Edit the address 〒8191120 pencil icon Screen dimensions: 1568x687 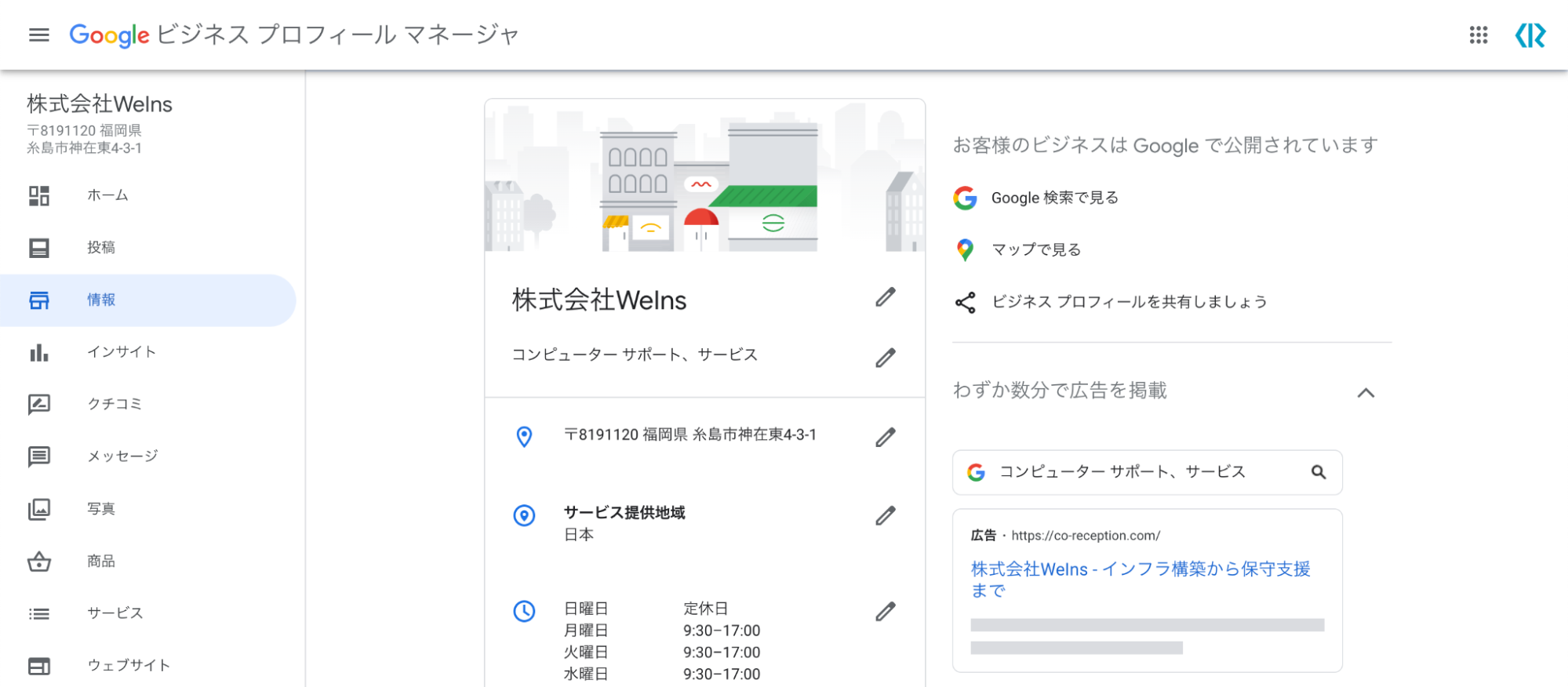pyautogui.click(x=886, y=438)
